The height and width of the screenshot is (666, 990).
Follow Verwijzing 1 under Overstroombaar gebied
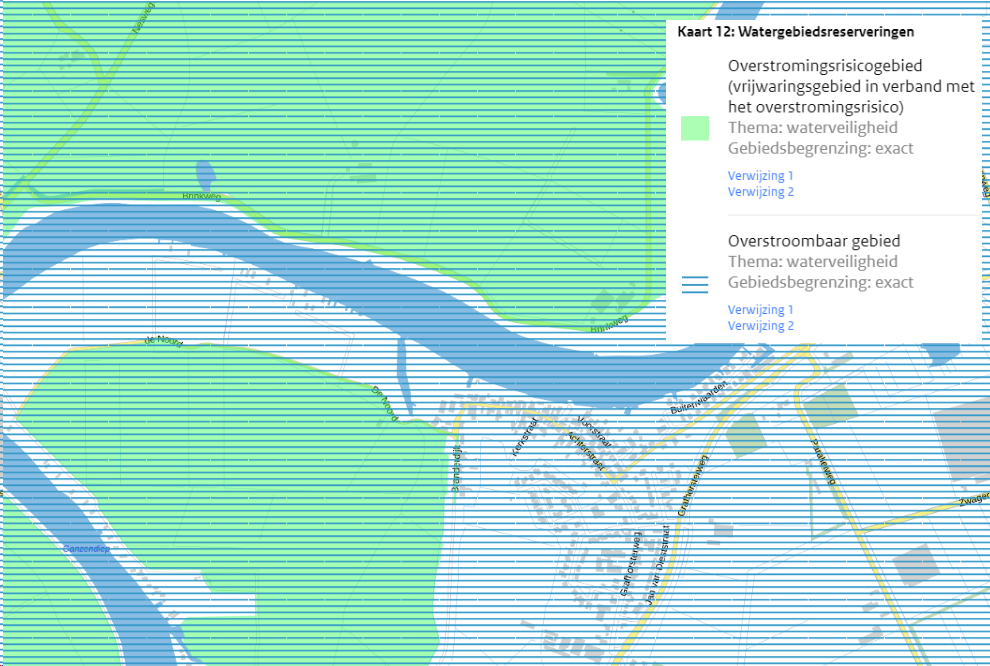click(x=760, y=310)
